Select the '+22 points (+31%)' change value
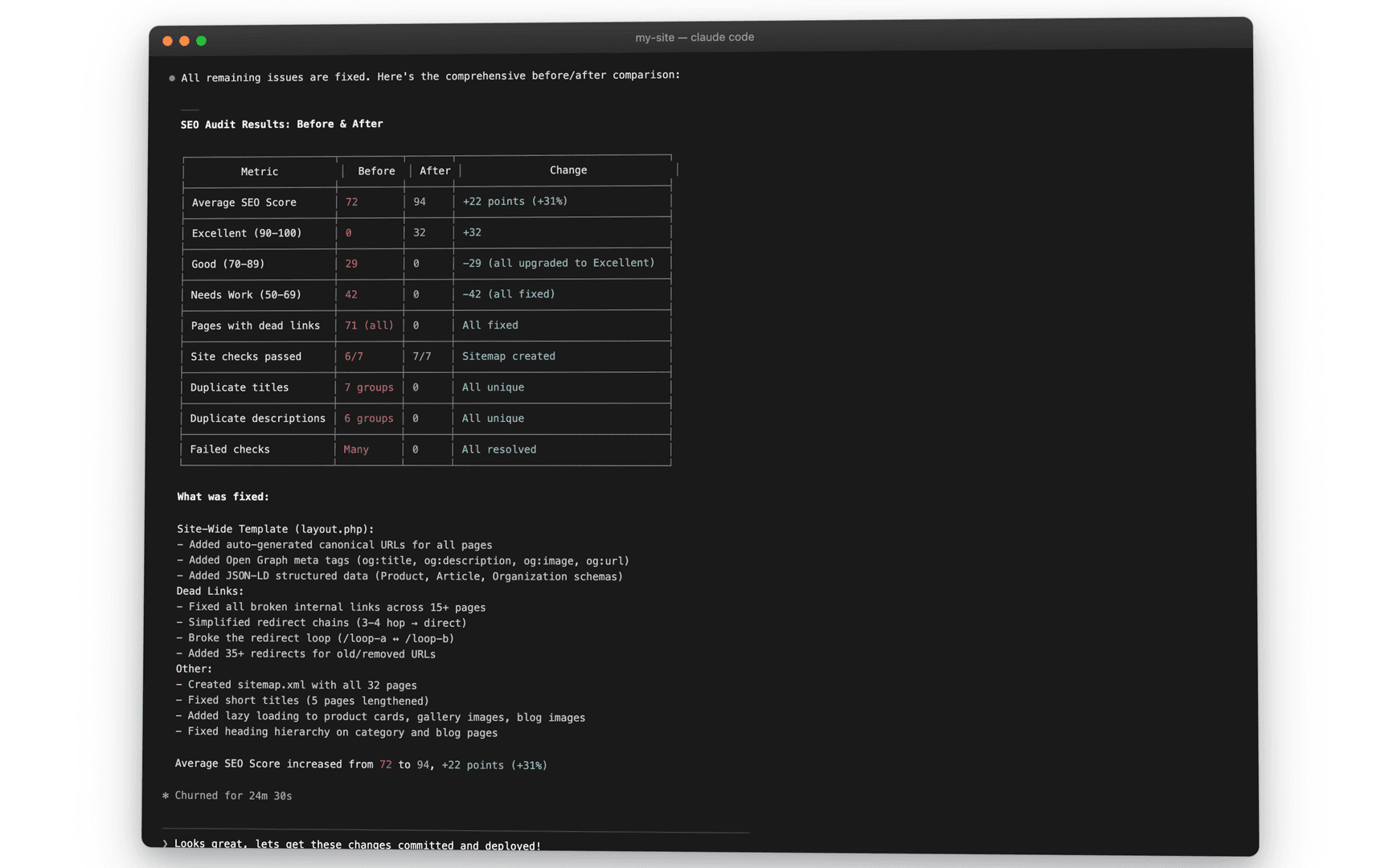 514,201
